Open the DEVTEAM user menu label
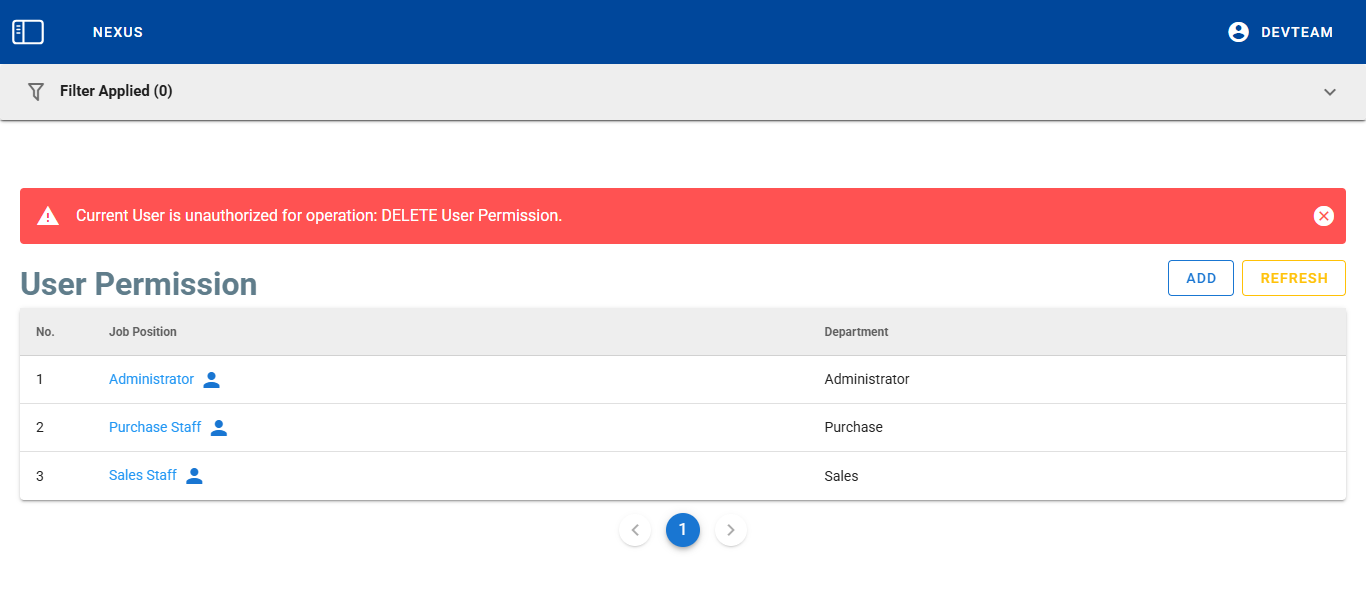 coord(1297,32)
